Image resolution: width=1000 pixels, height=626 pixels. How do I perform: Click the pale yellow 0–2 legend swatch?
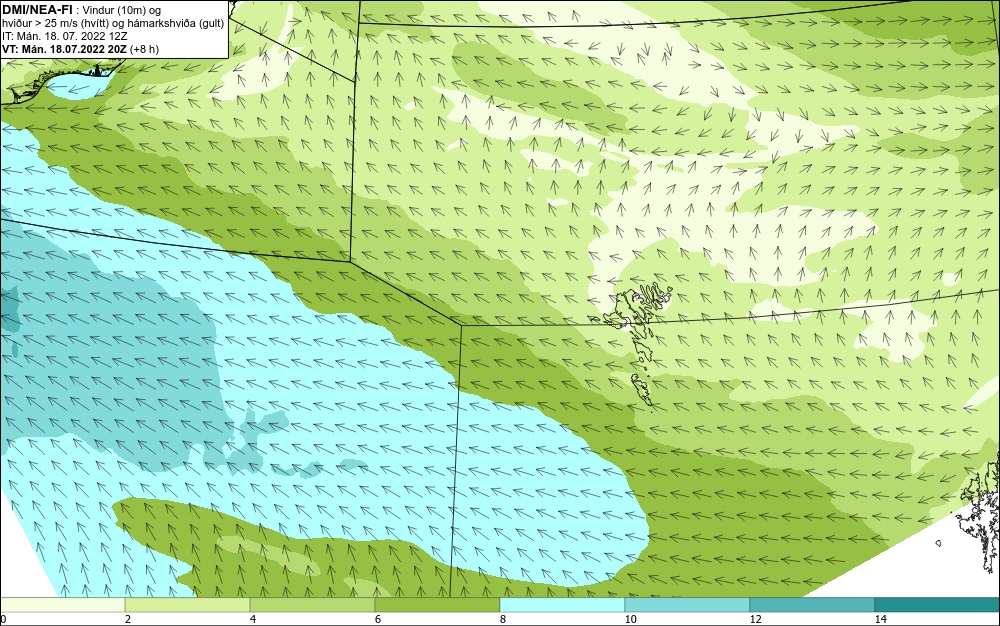tap(62, 605)
